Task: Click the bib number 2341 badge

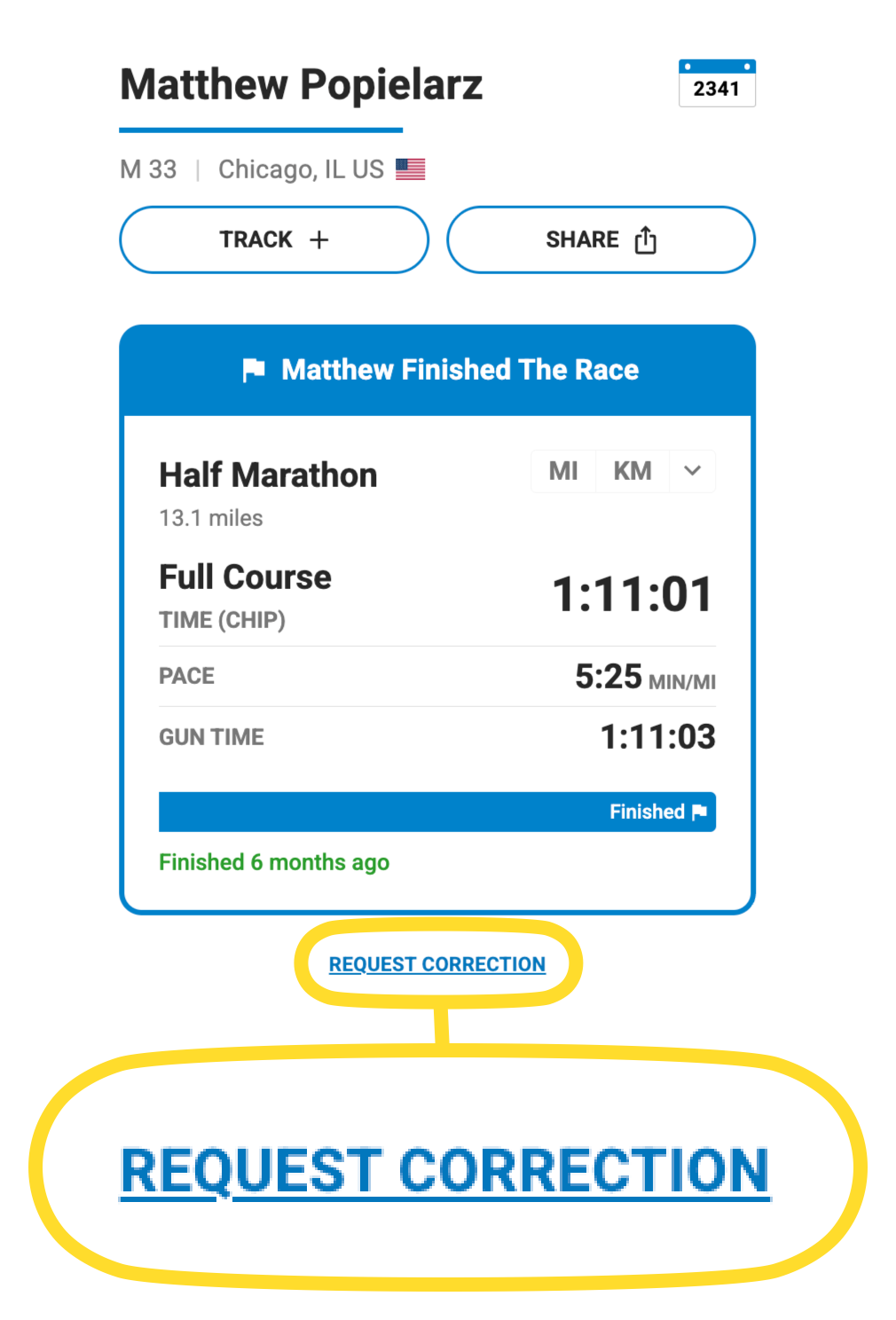Action: (x=717, y=83)
